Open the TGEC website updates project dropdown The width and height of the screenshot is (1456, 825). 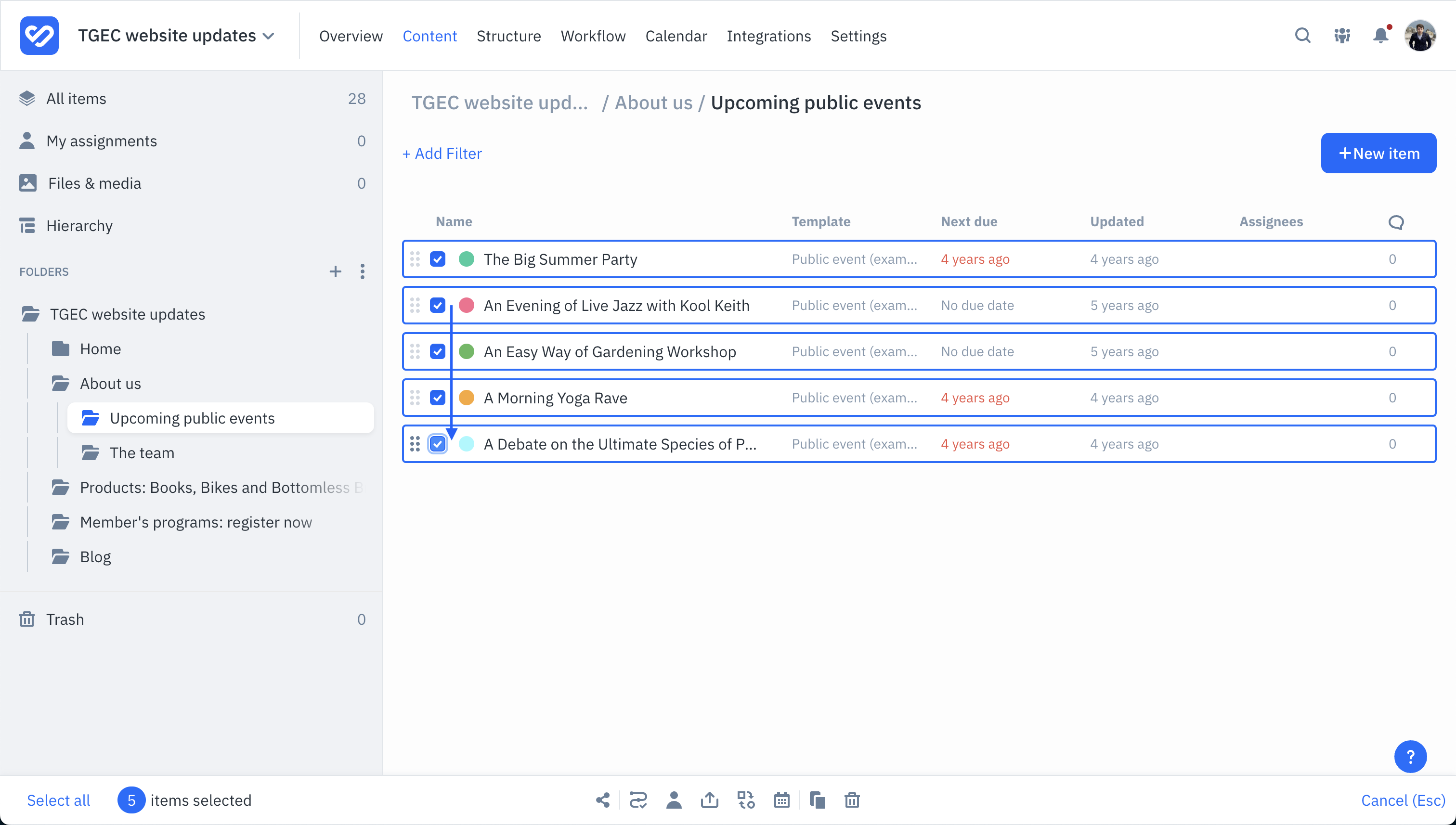(176, 36)
